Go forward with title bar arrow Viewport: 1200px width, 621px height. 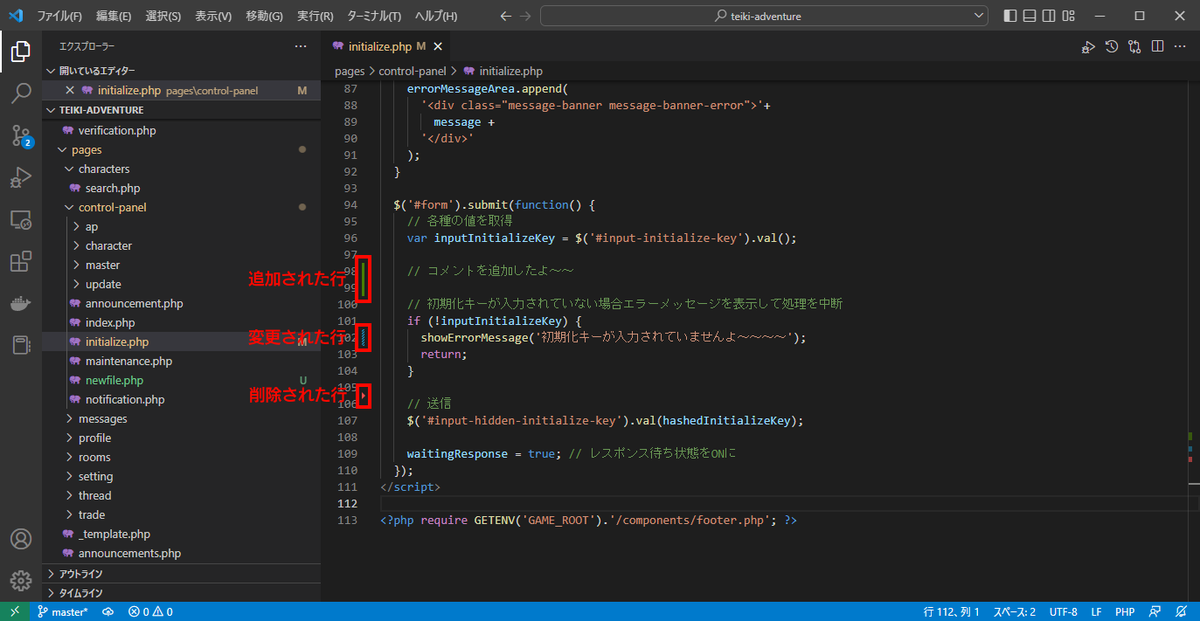coord(527,16)
